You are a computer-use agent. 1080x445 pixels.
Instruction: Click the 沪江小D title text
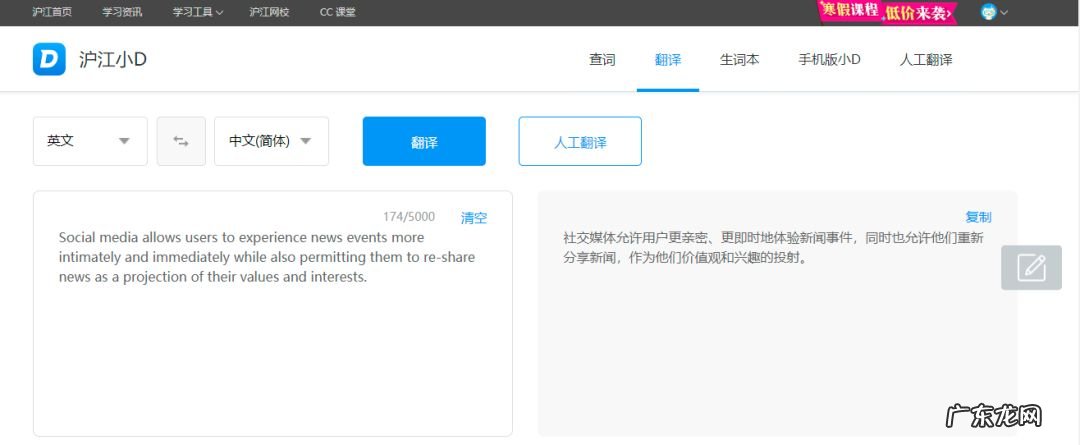113,60
